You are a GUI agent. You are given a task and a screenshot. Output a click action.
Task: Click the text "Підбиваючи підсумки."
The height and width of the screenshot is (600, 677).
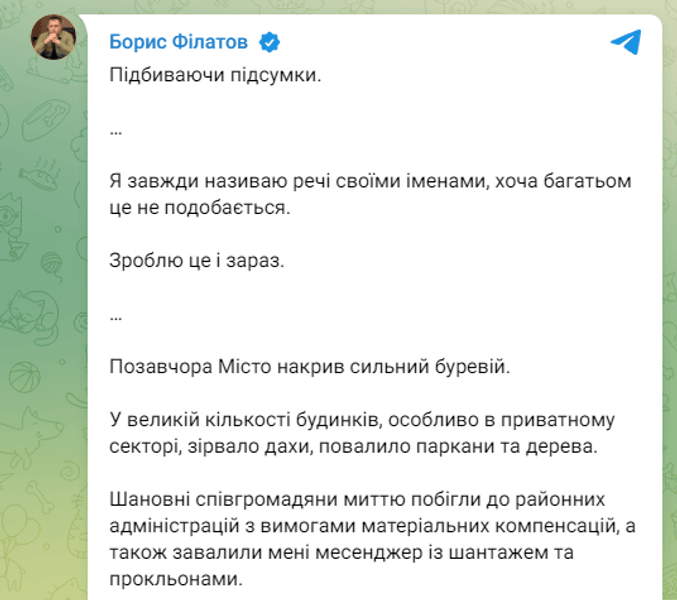point(217,78)
